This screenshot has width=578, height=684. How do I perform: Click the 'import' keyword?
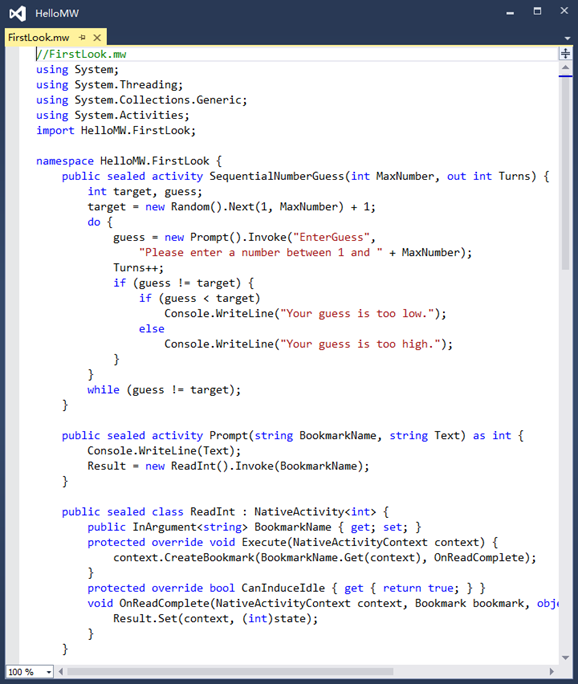click(x=55, y=130)
